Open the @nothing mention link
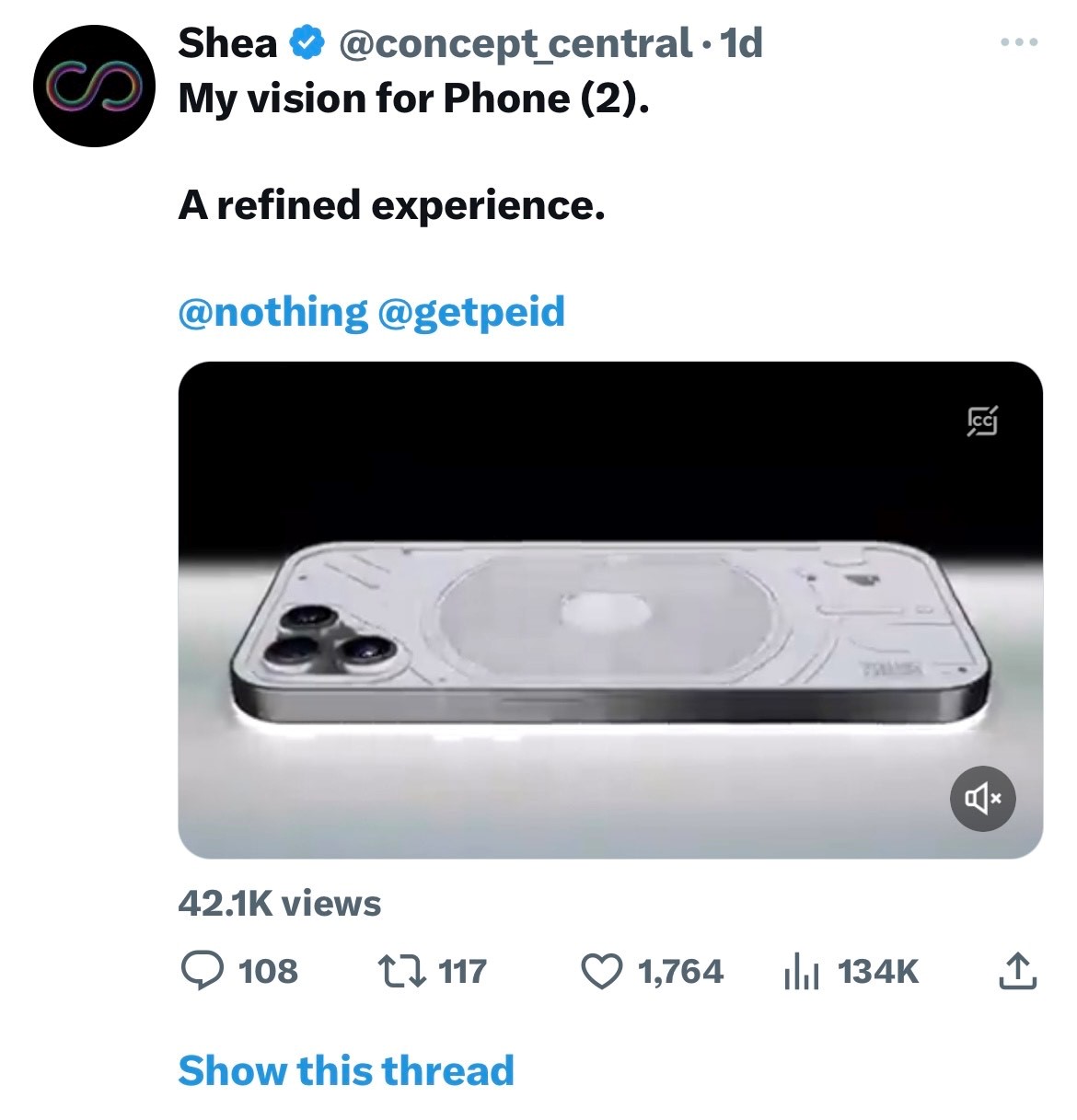 point(272,313)
